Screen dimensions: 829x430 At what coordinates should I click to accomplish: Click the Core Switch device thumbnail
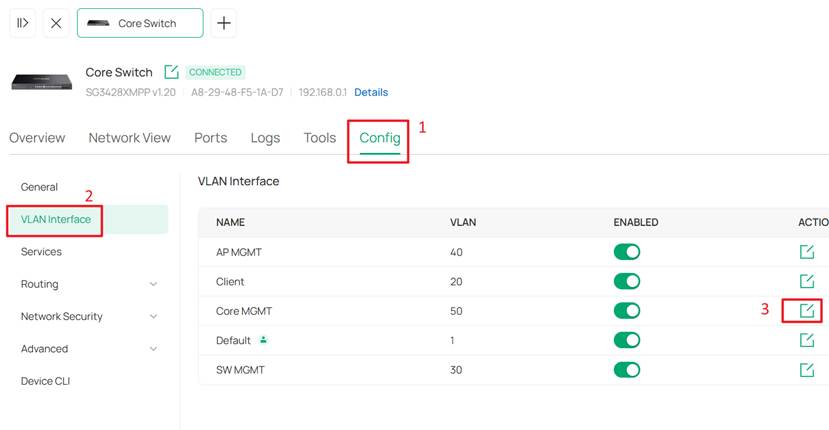42,82
